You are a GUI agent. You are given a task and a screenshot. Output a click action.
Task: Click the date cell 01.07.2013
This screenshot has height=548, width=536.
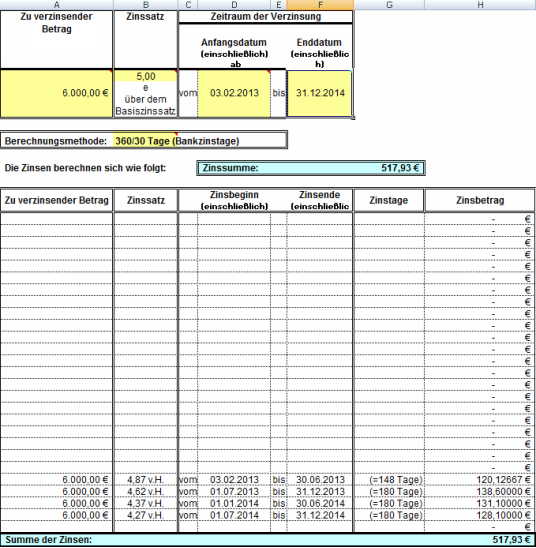click(x=234, y=491)
